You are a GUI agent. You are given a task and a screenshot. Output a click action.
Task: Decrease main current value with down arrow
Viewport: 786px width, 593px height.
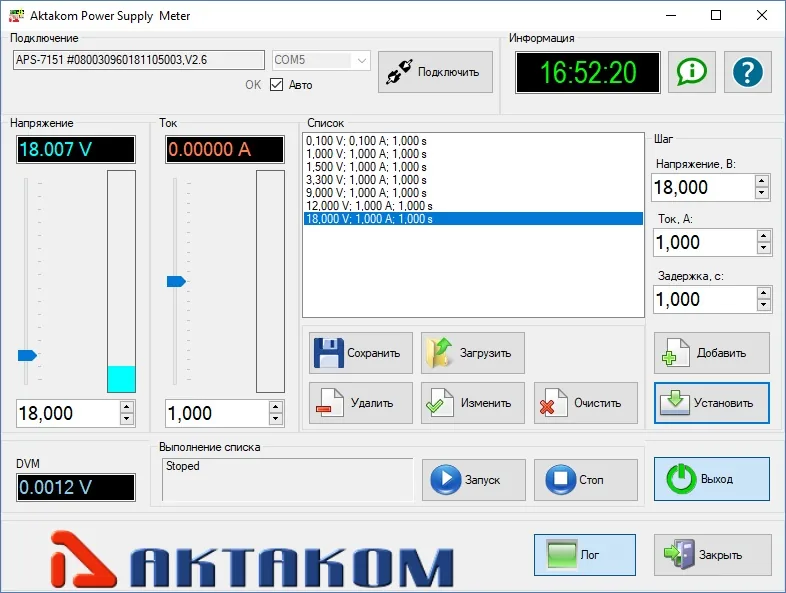click(x=276, y=419)
